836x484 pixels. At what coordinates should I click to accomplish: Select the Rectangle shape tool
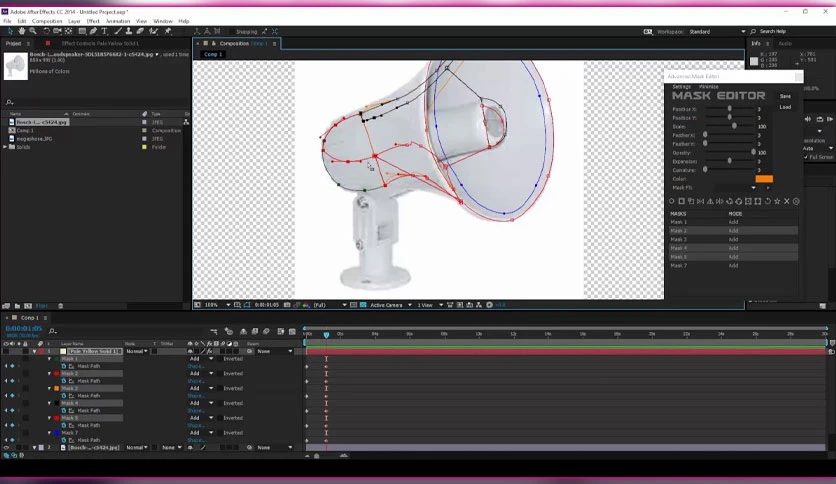point(82,31)
